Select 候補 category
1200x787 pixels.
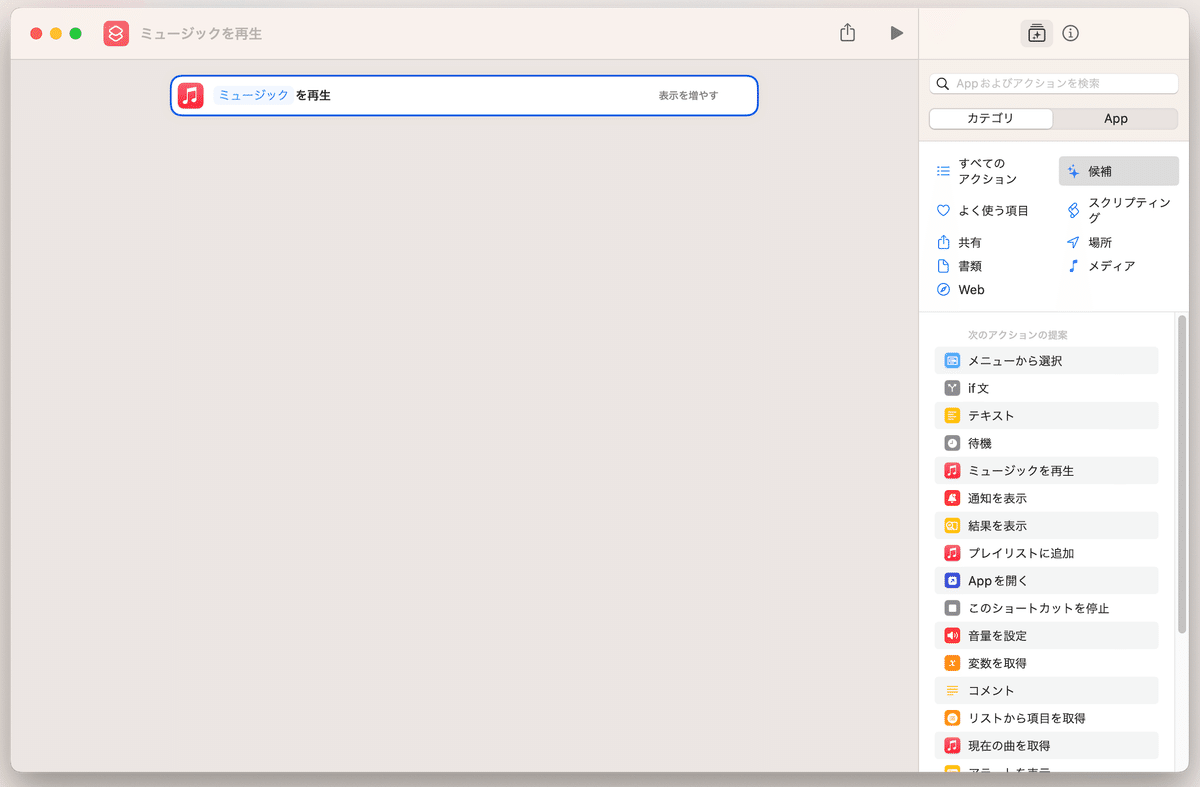click(x=1119, y=171)
